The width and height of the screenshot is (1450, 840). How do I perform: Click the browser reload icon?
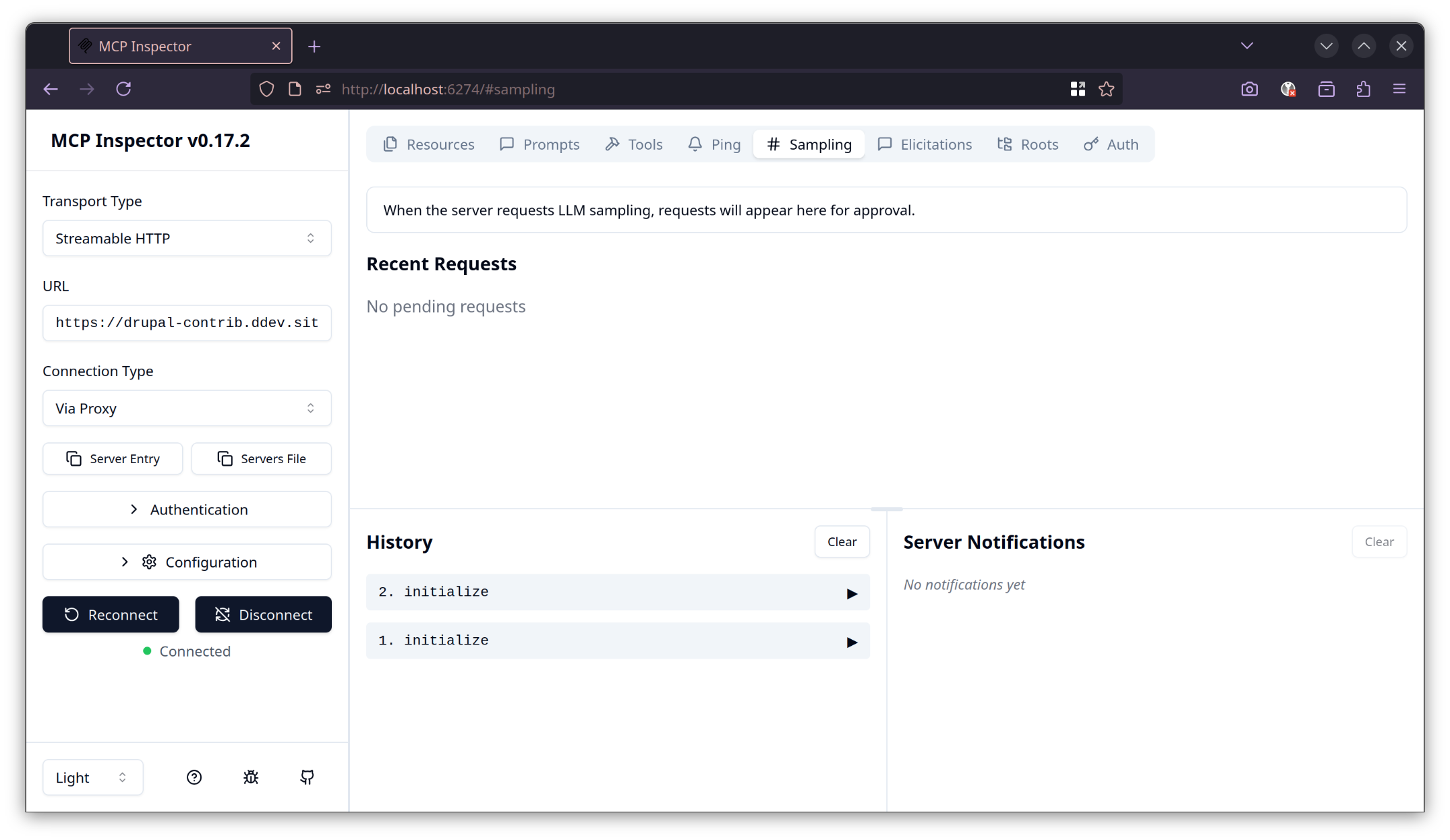tap(123, 89)
